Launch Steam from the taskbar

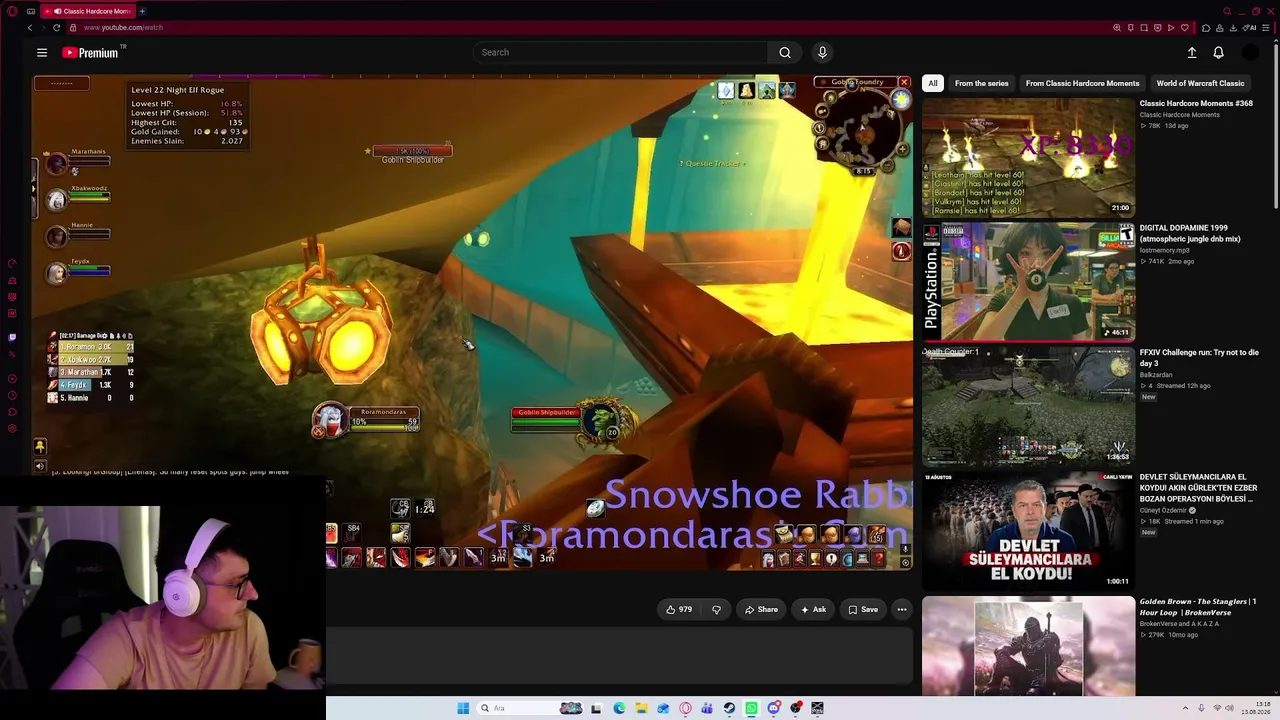click(x=729, y=708)
